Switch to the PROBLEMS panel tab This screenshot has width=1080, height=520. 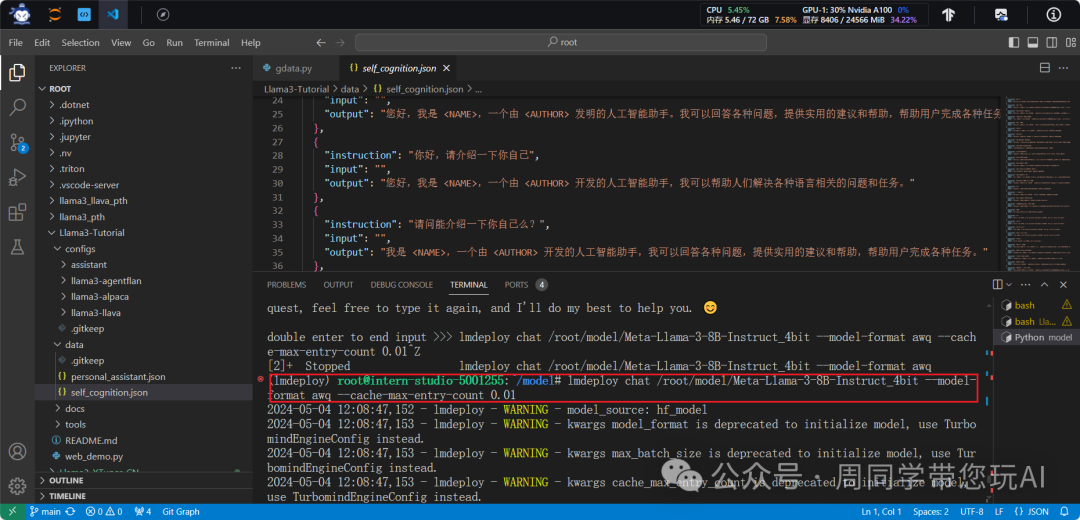(x=287, y=284)
